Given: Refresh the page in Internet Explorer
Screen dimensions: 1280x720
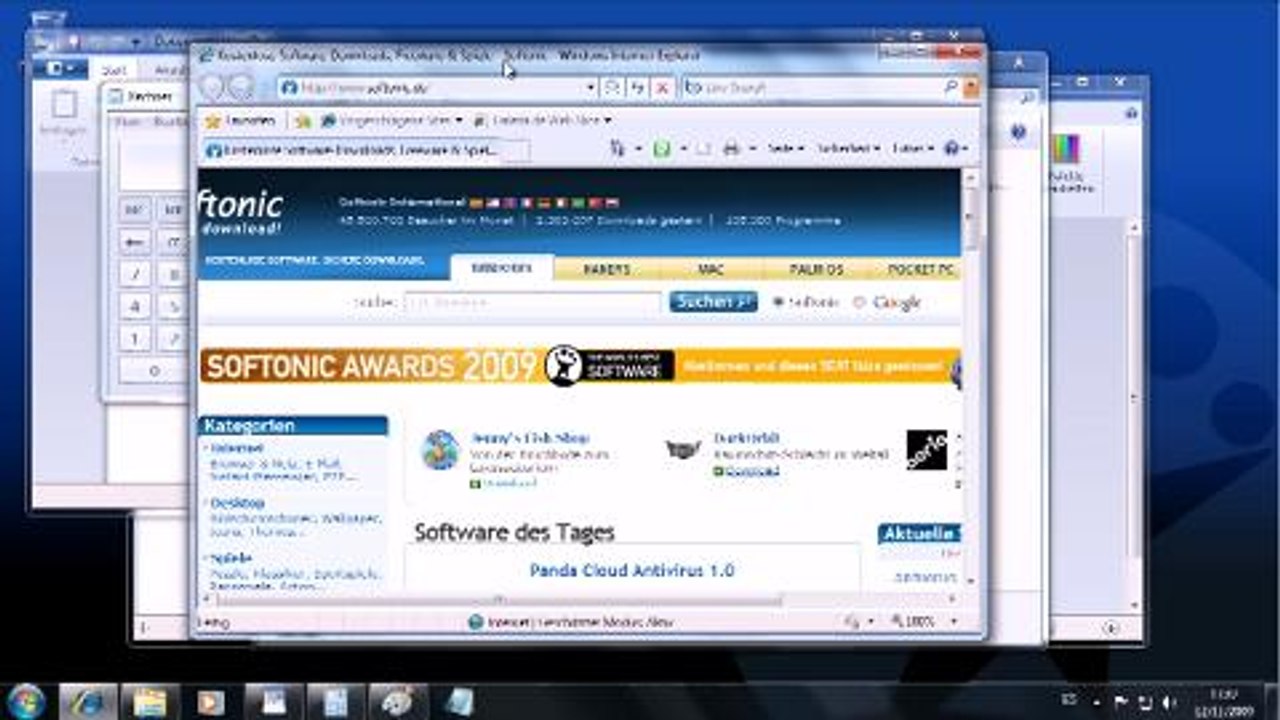Looking at the screenshot, I should (637, 88).
